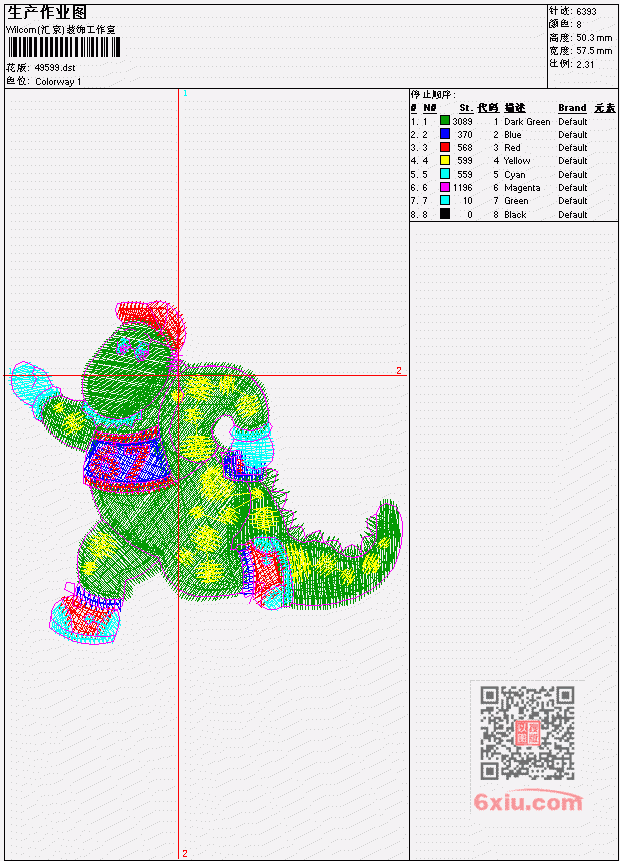The width and height of the screenshot is (620, 861).
Task: Click the barcode under the studio name
Action: 64,48
